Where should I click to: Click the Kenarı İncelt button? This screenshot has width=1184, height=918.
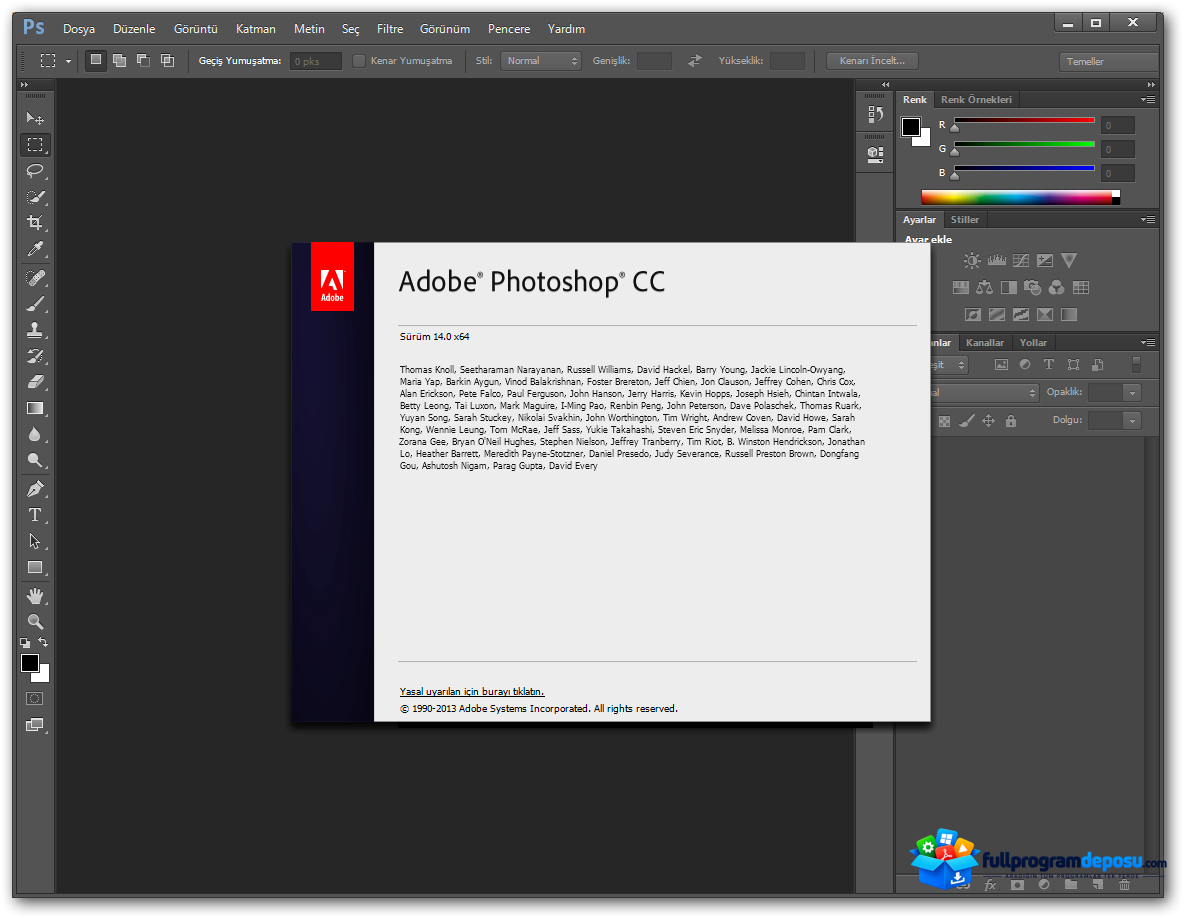[872, 61]
